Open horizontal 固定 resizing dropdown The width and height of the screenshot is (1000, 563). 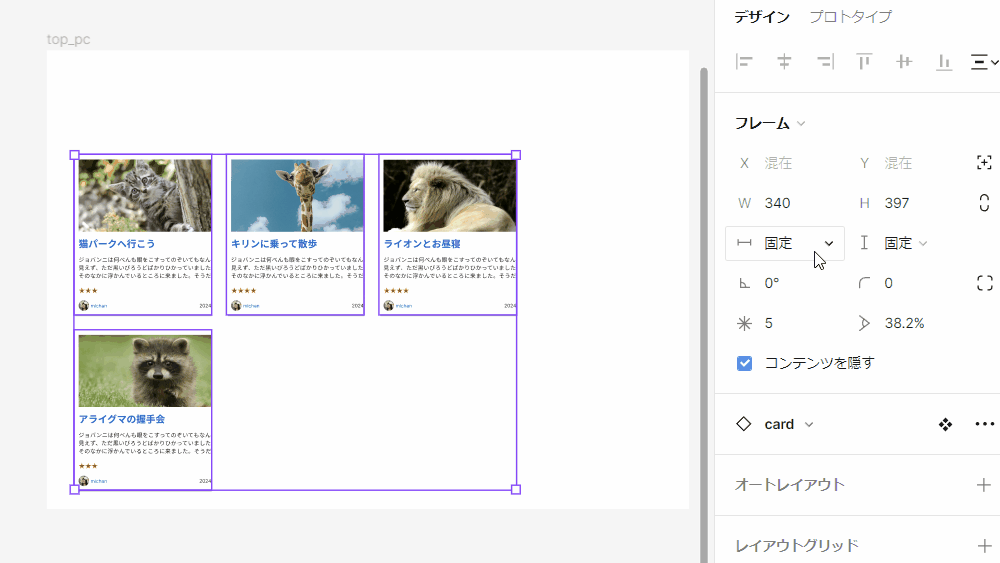click(x=785, y=243)
